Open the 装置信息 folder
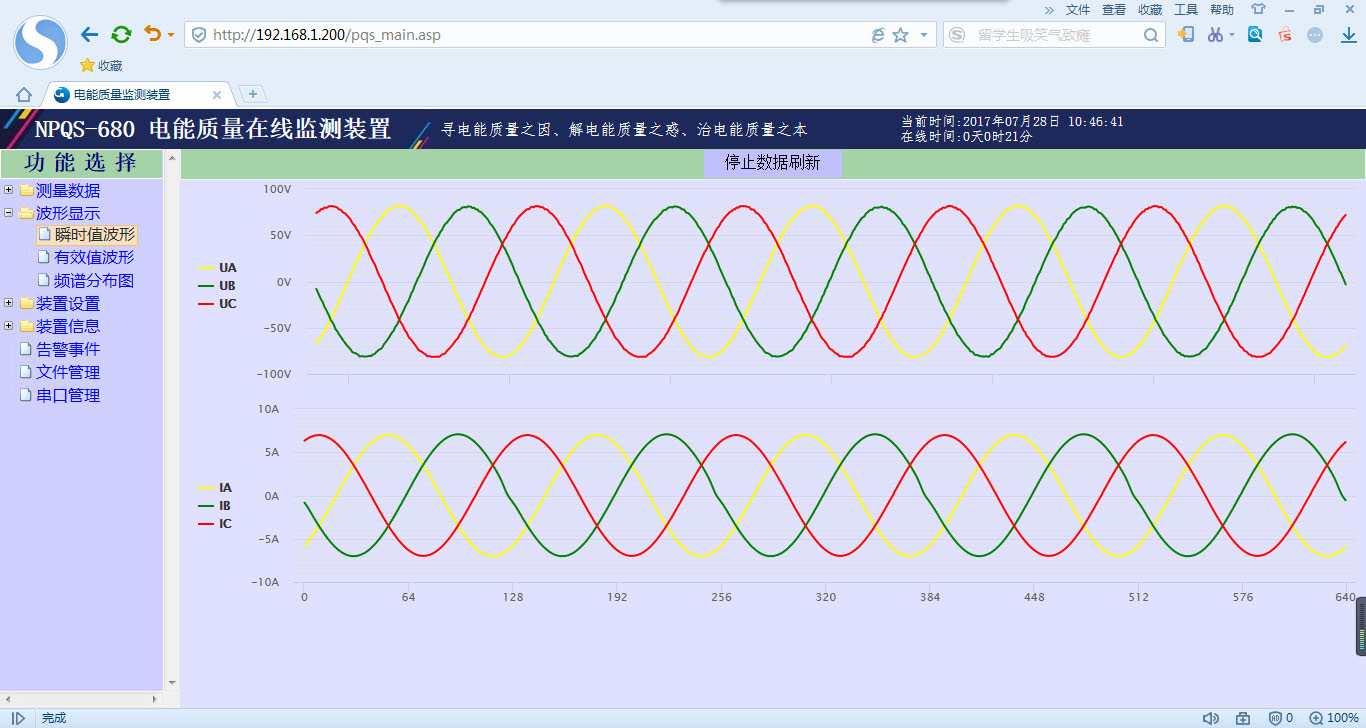Image resolution: width=1366 pixels, height=728 pixels. pos(68,326)
